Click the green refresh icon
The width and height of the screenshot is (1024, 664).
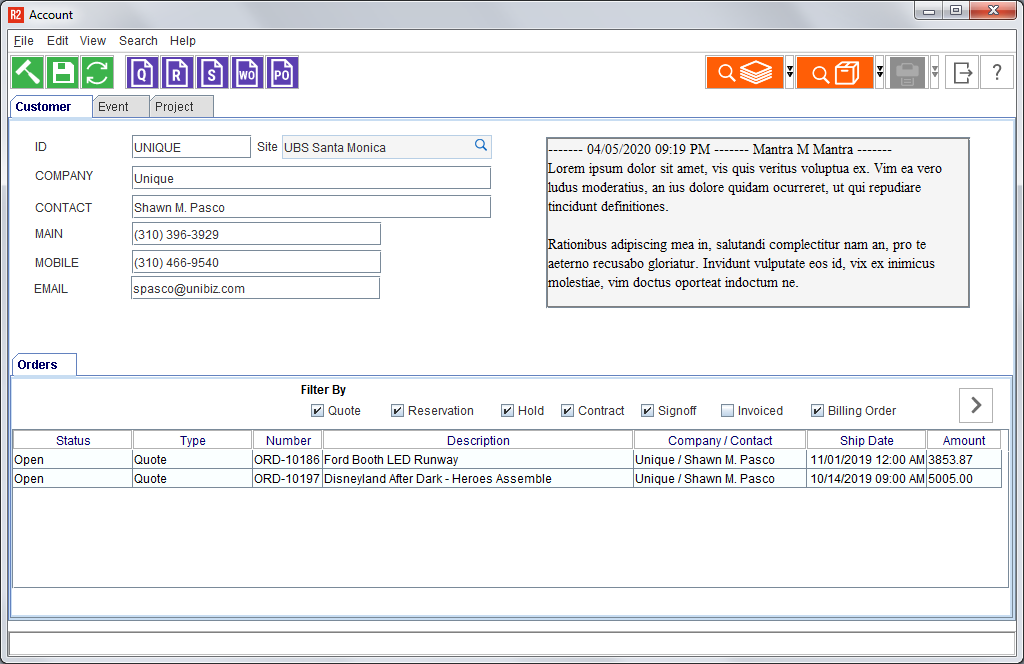(x=97, y=73)
